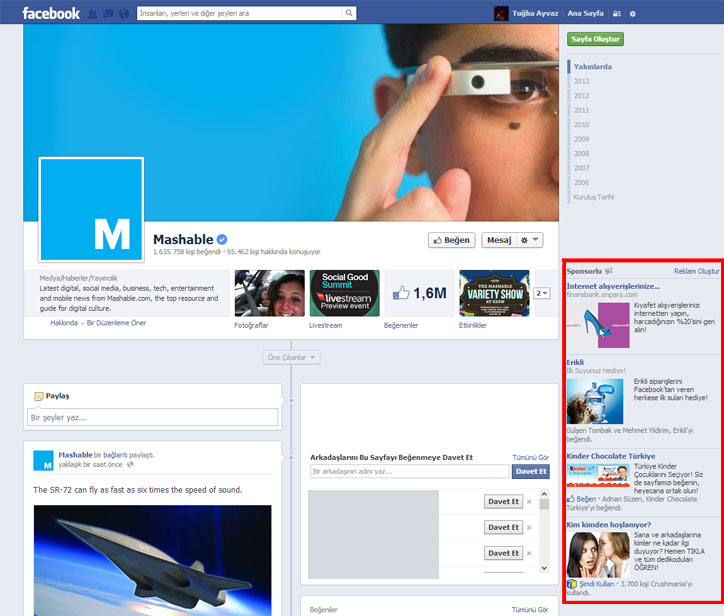Jump to 2012 in timeline navigation
The width and height of the screenshot is (724, 616).
pos(581,96)
